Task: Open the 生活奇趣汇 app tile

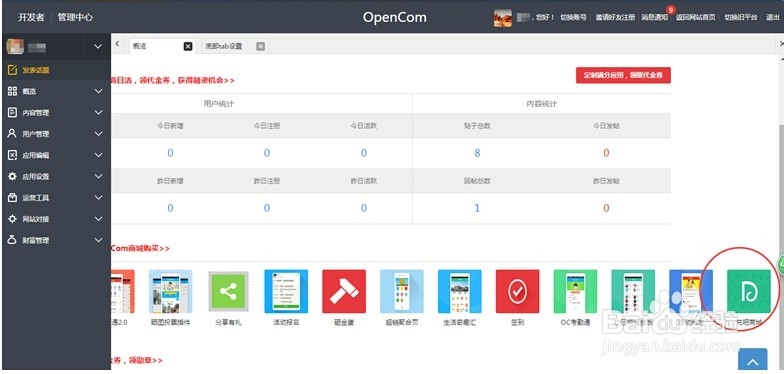Action: (x=460, y=292)
